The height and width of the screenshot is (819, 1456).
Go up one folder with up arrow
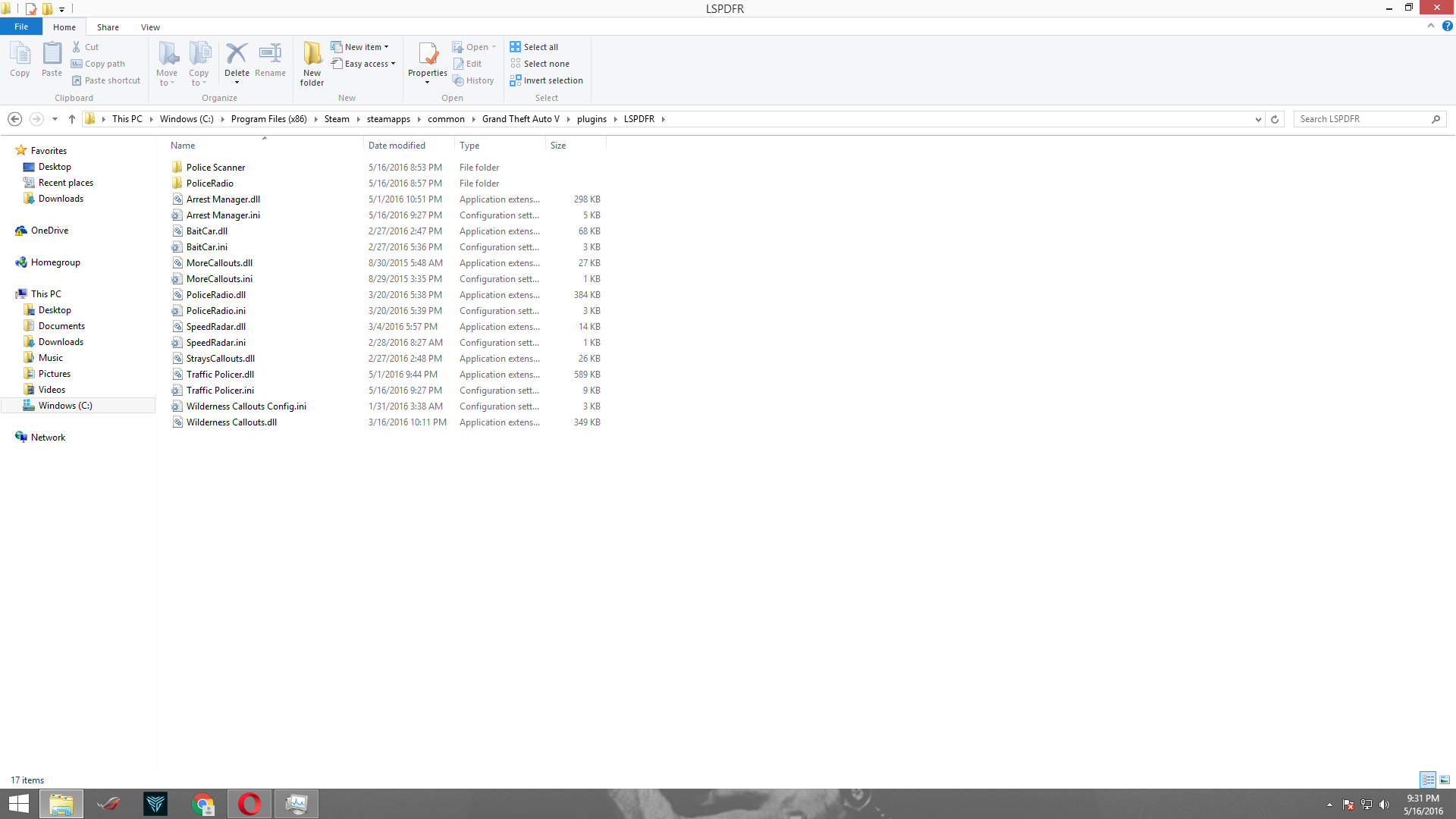72,119
